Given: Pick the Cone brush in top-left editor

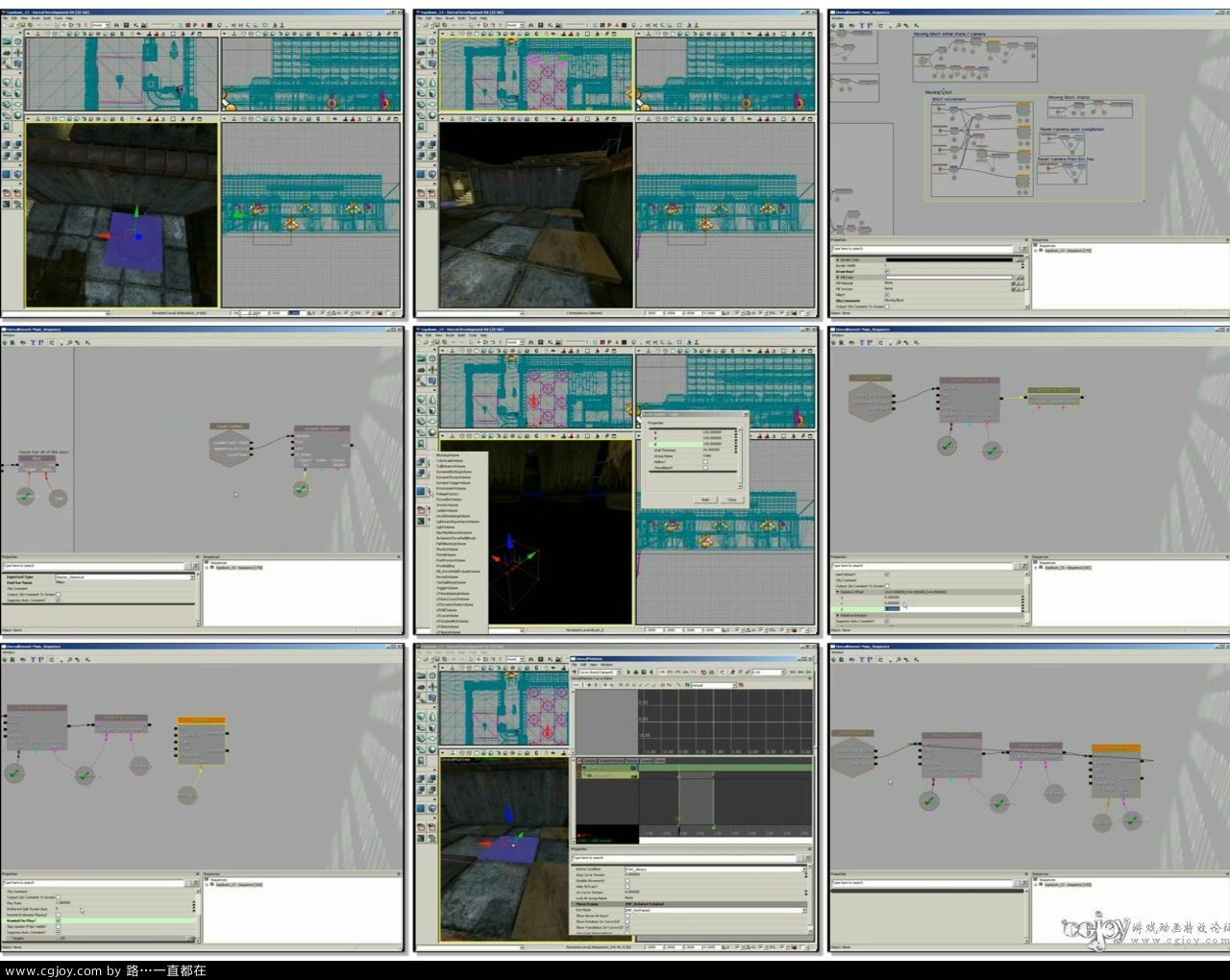Looking at the screenshot, I should pyautogui.click(x=18, y=83).
